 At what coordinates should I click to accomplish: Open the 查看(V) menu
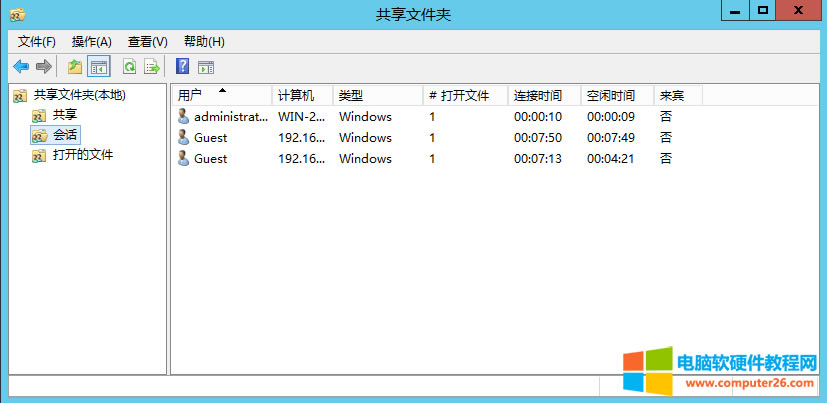(148, 42)
